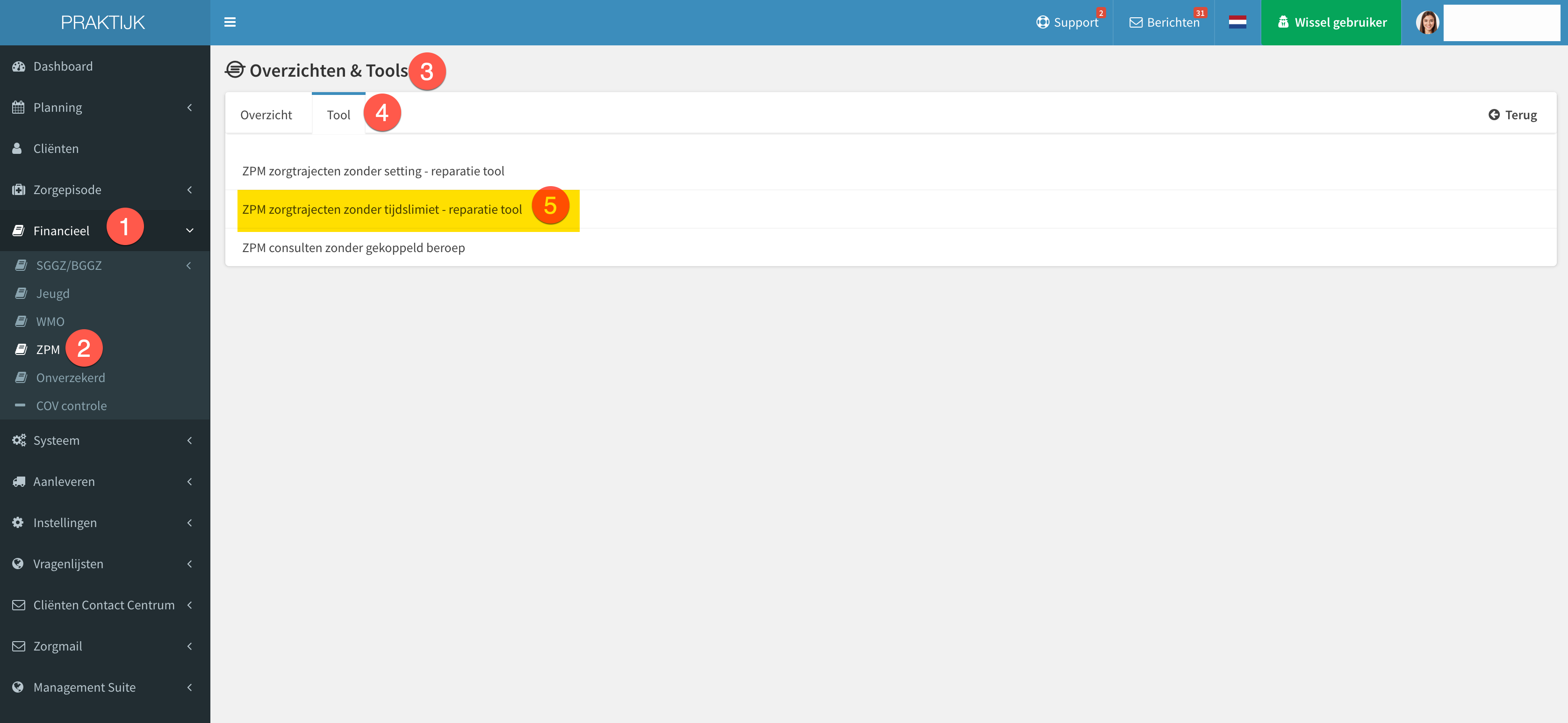Open the Jeugd submenu item
This screenshot has height=723, width=1568.
[105, 294]
